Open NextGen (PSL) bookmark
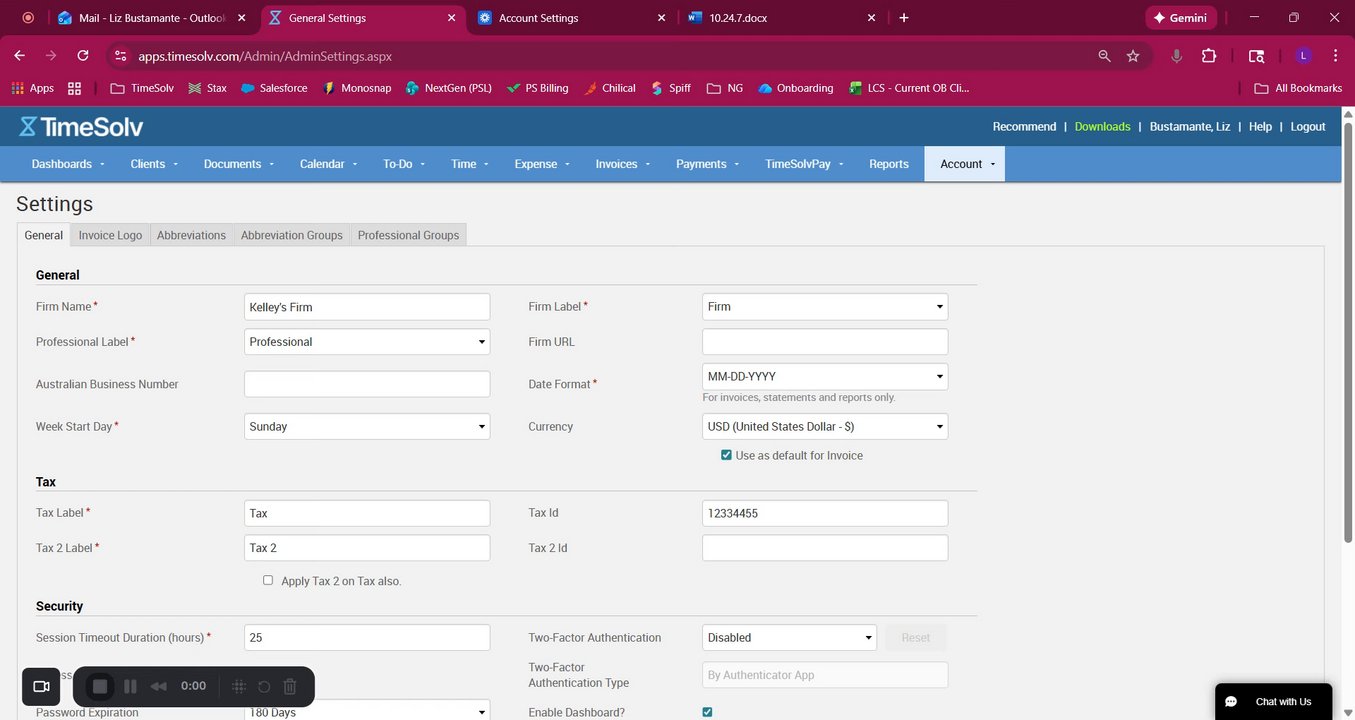 [x=448, y=88]
